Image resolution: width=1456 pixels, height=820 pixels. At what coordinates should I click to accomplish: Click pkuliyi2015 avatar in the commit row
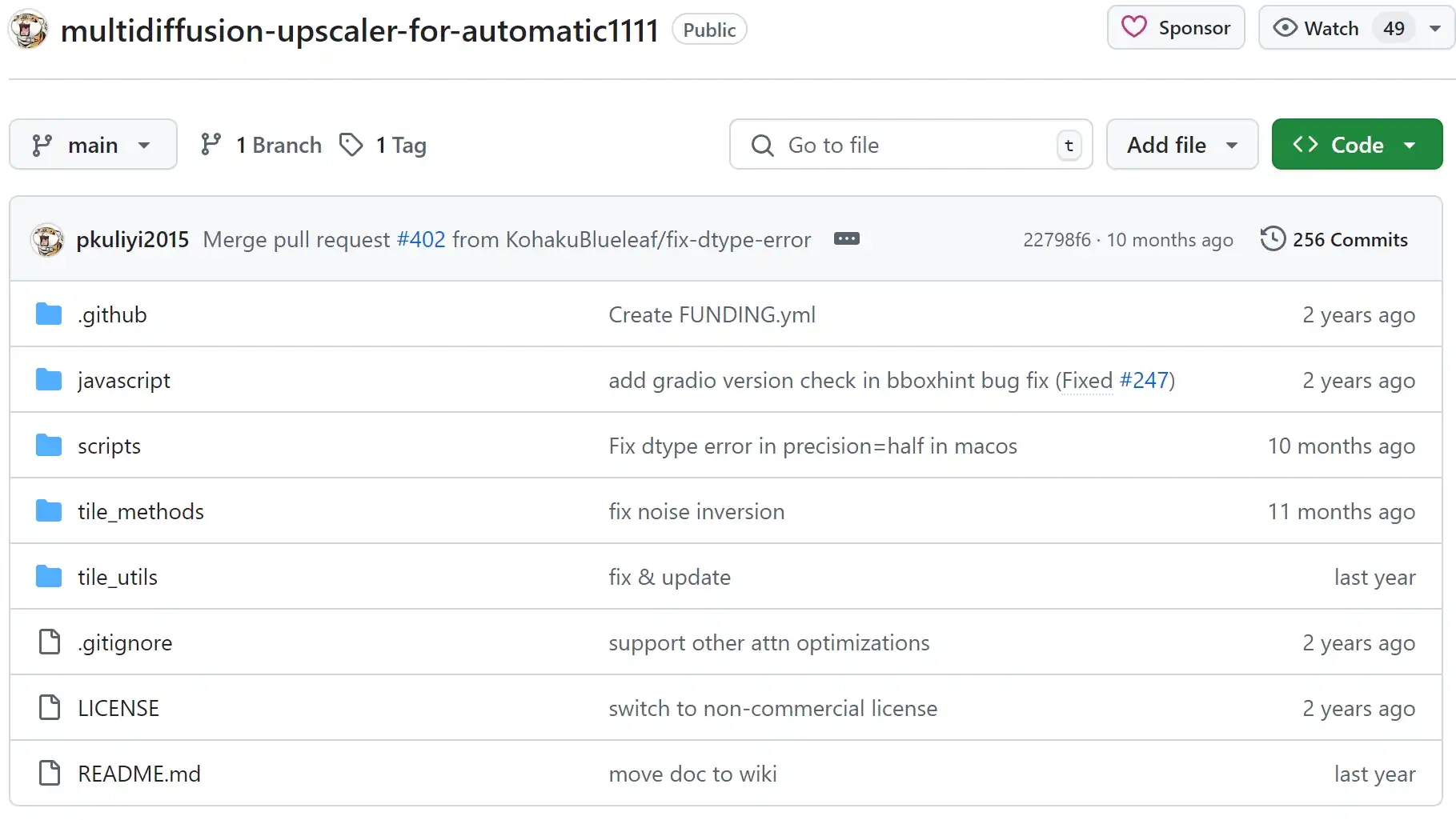pos(47,239)
